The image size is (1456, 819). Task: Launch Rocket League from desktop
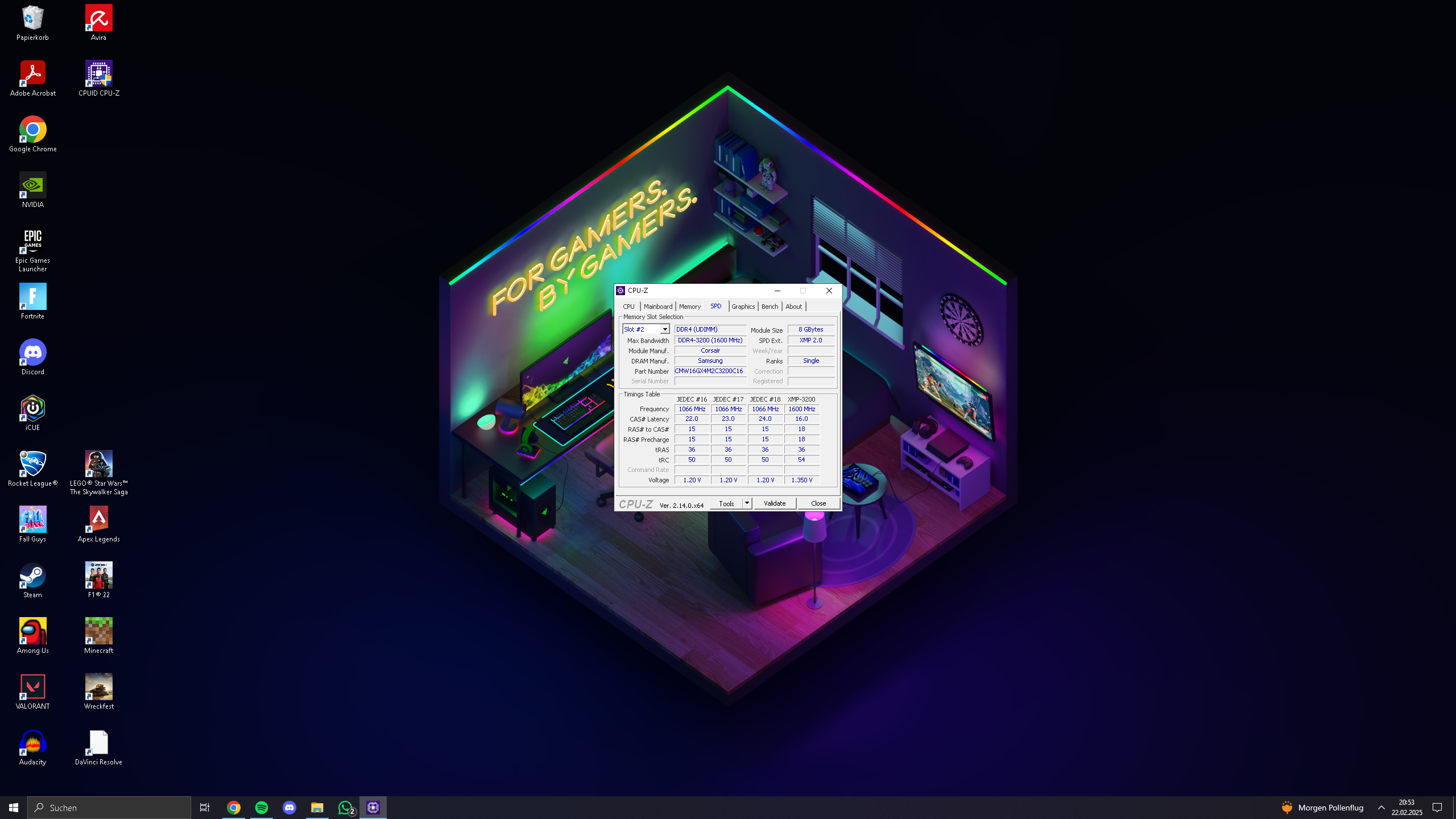[x=32, y=464]
